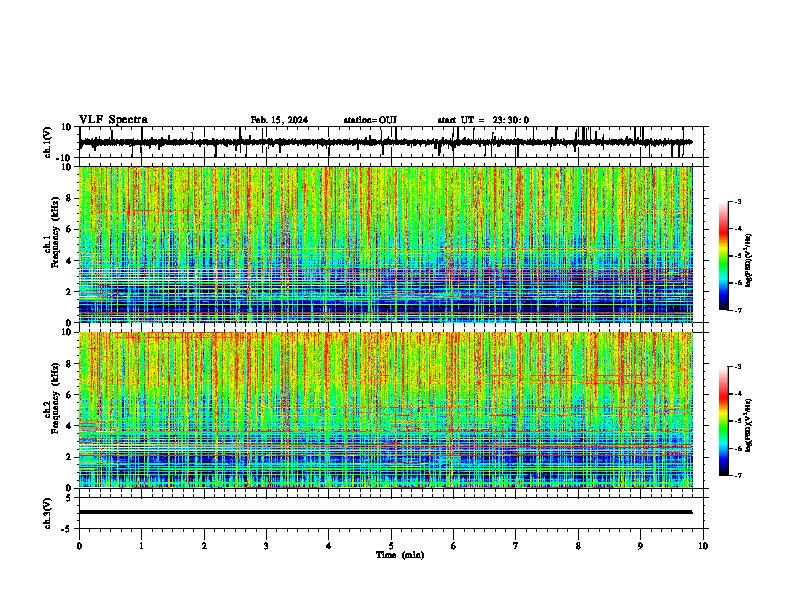Viewport: 792px width, 612px height.
Task: Click the ch.2 spectrogram panel
Action: pos(386,410)
